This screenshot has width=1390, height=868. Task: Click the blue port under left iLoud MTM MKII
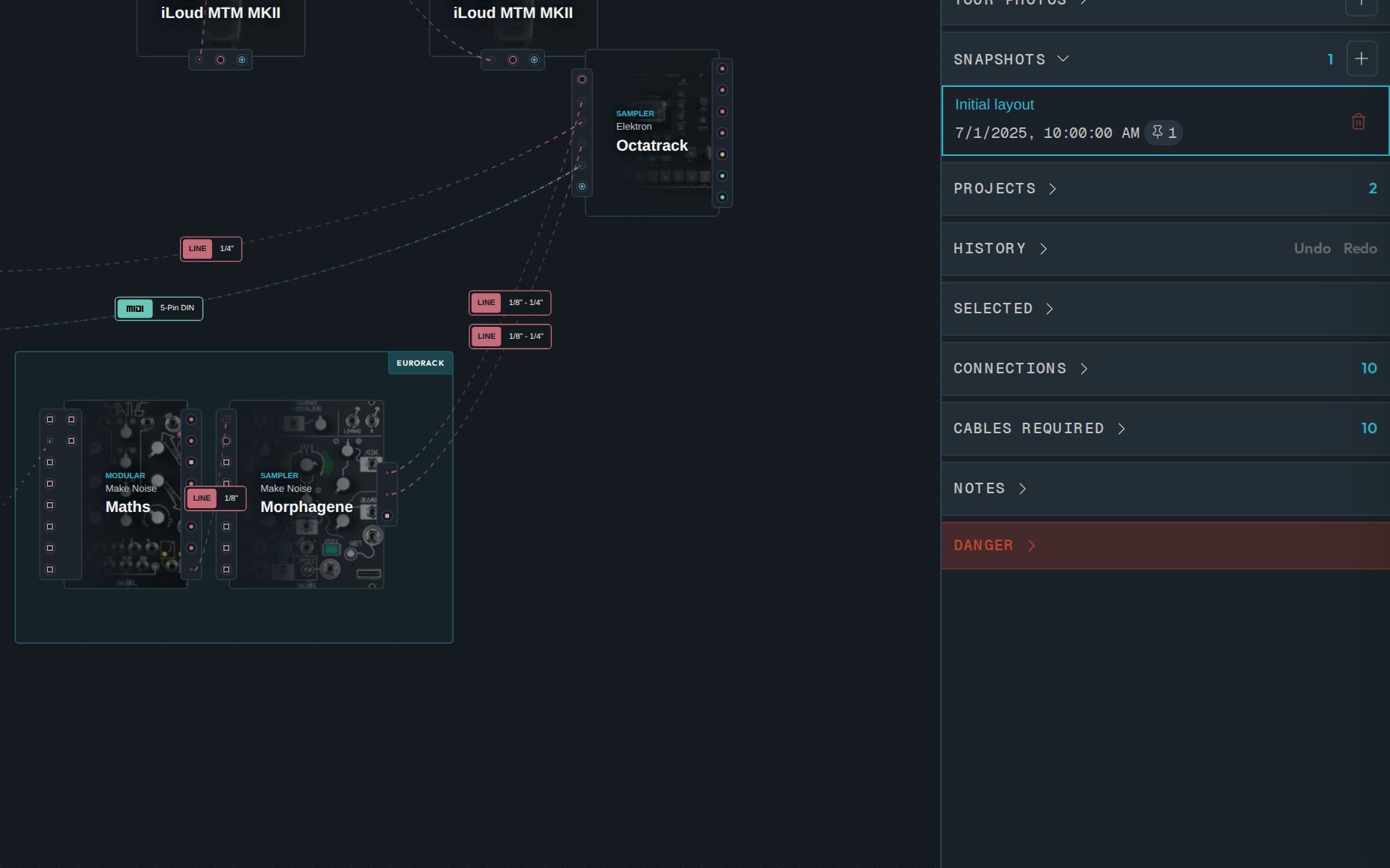(x=241, y=60)
